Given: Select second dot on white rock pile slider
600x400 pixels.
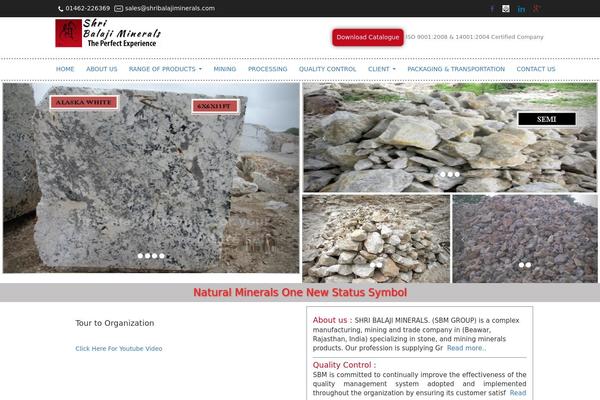Looking at the screenshot, I should click(x=380, y=265).
